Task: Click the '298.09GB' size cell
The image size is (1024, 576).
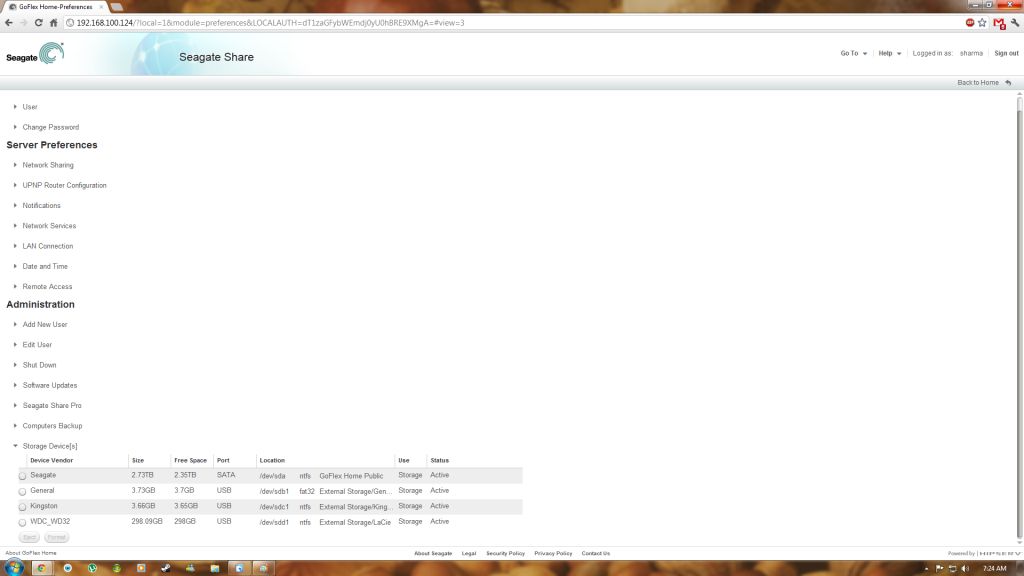Action: (x=147, y=522)
